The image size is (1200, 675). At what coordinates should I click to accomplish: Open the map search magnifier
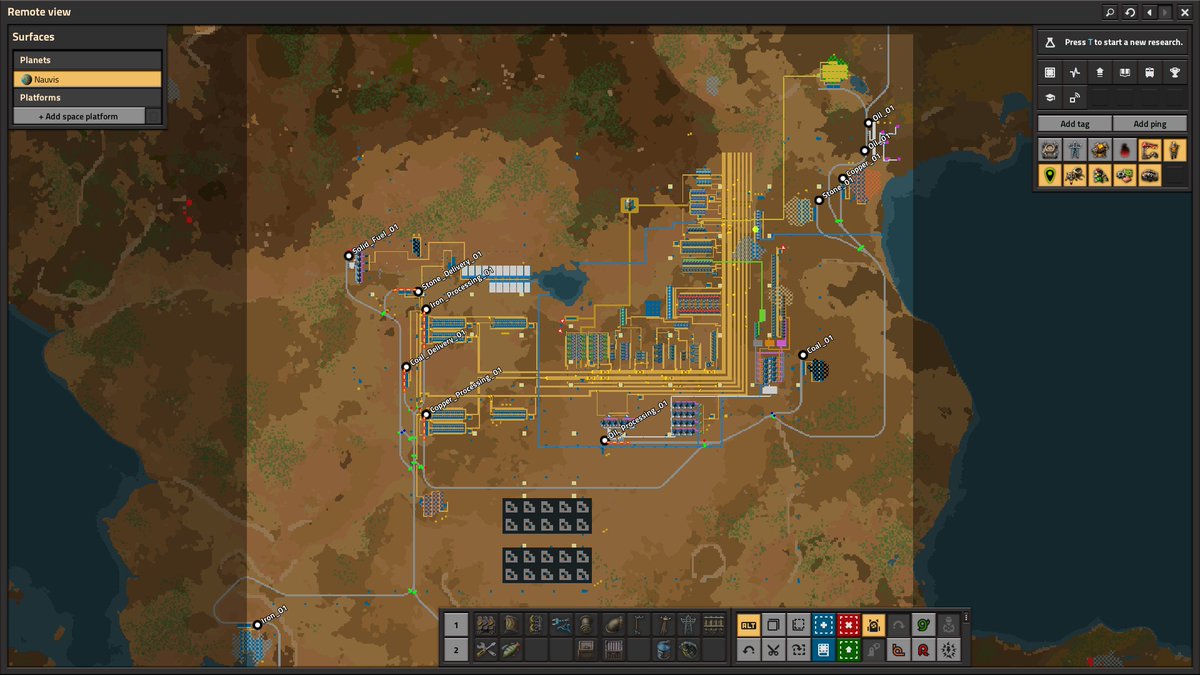[x=1110, y=12]
